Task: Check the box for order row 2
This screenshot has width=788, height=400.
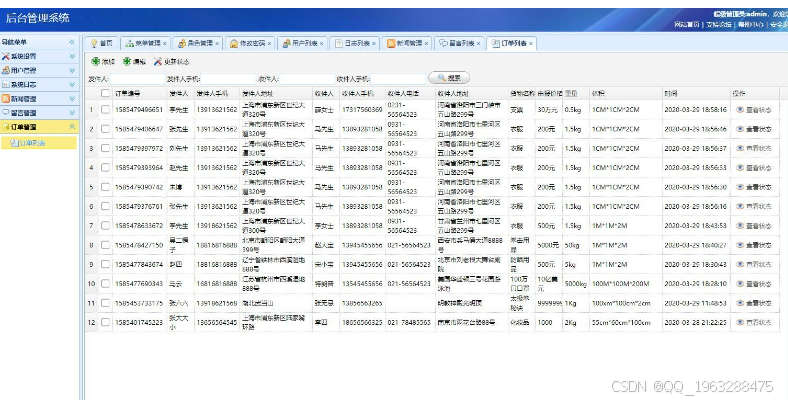Action: (105, 129)
